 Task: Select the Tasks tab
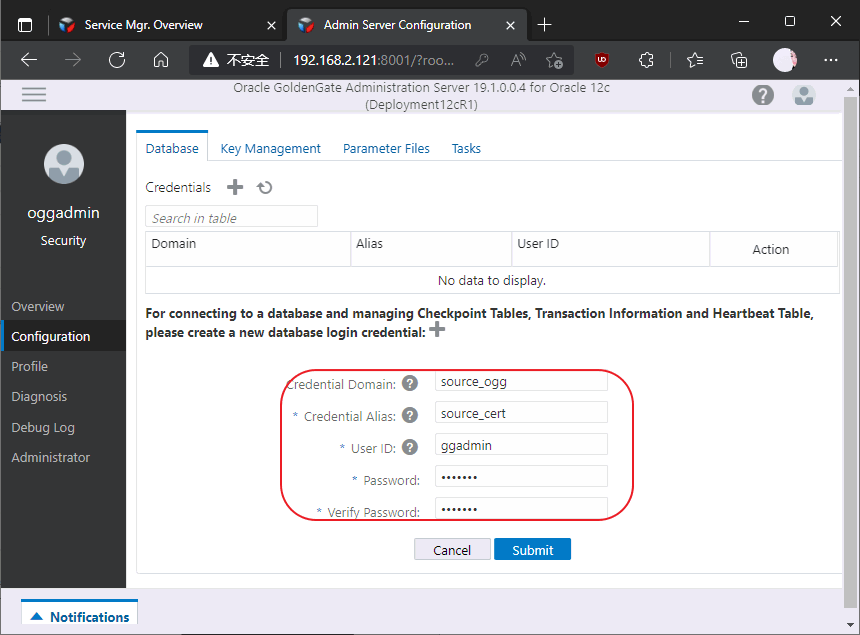pos(466,148)
